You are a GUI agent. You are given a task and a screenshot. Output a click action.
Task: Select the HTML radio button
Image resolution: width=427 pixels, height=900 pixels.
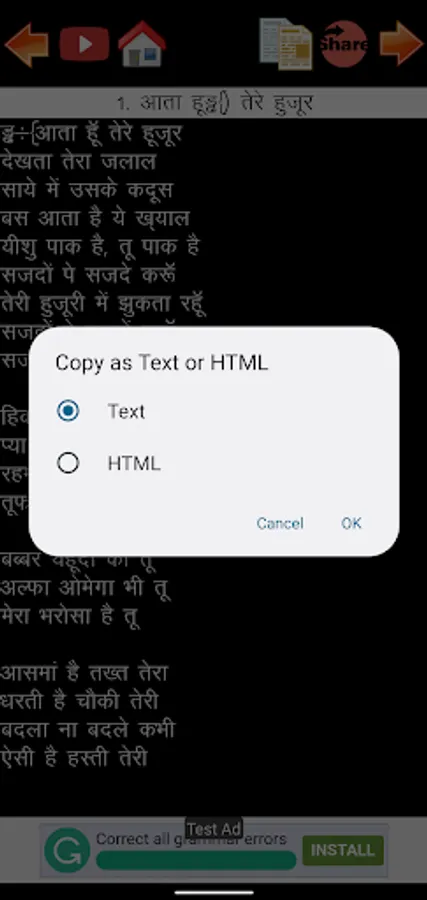tap(68, 463)
